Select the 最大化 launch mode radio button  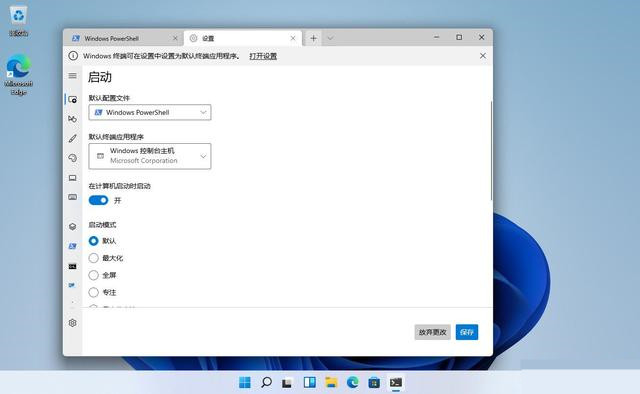pyautogui.click(x=93, y=258)
